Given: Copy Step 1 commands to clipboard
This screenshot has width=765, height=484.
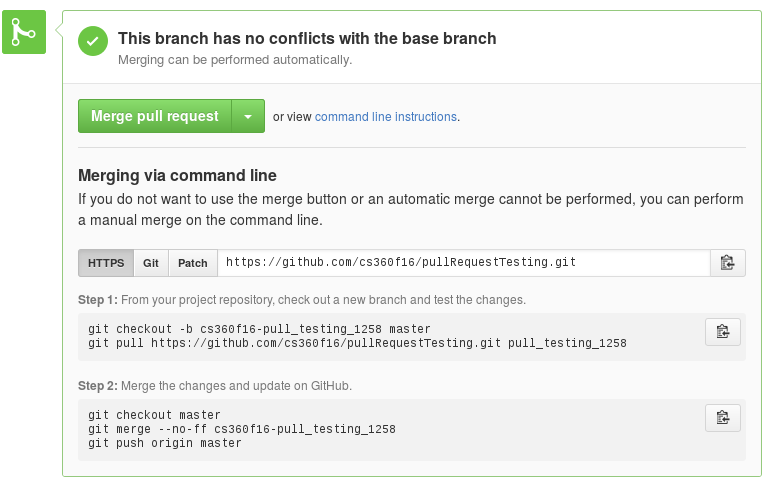Looking at the screenshot, I should (722, 332).
